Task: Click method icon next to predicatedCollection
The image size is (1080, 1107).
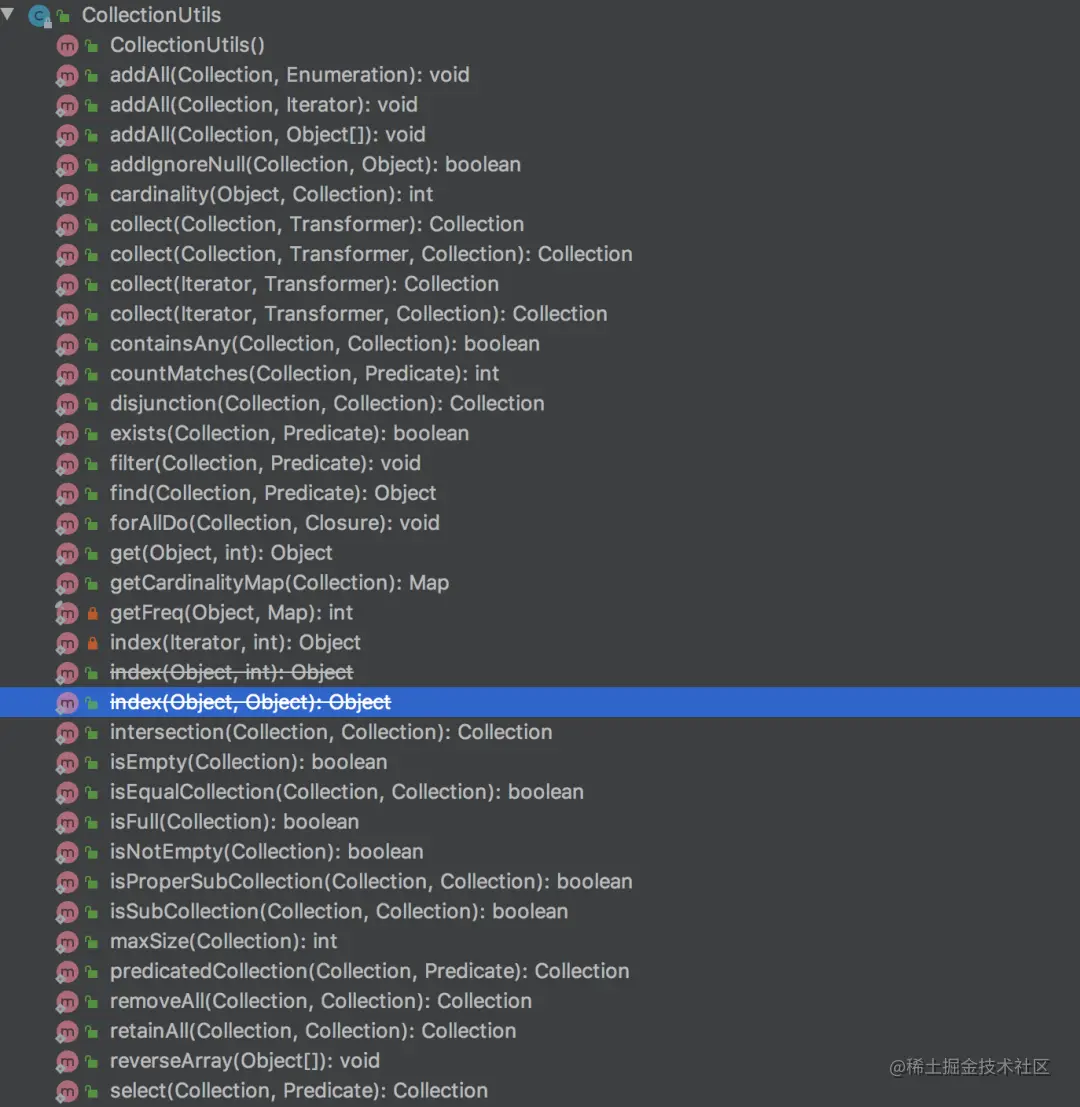Action: click(66, 972)
